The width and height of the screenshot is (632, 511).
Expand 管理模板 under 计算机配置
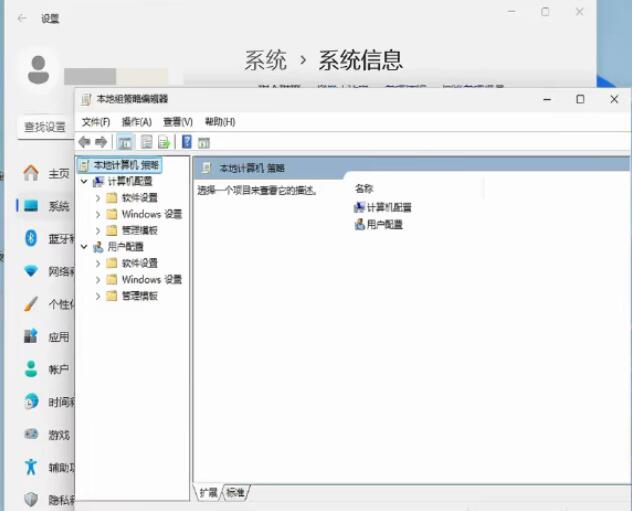point(98,231)
